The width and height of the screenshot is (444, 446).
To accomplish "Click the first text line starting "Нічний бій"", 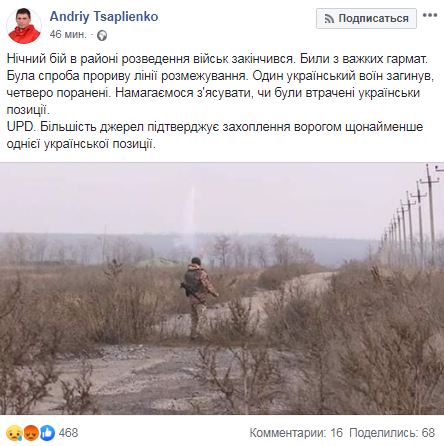I will 217,59.
